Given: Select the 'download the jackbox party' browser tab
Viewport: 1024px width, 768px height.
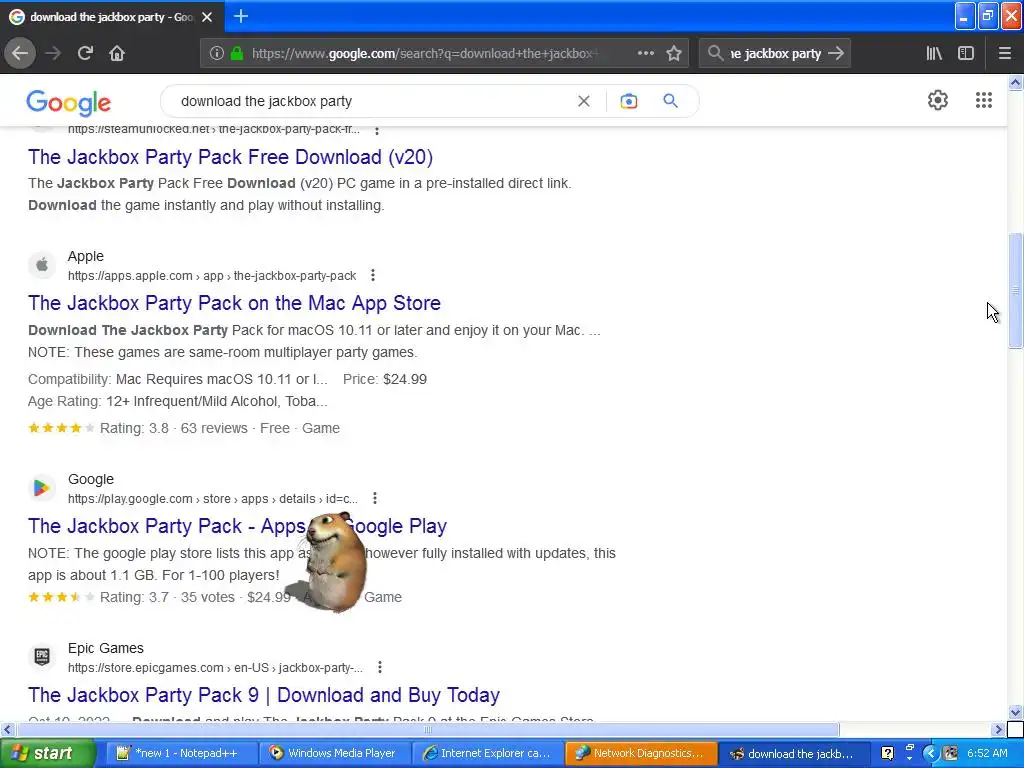Looking at the screenshot, I should [x=111, y=17].
